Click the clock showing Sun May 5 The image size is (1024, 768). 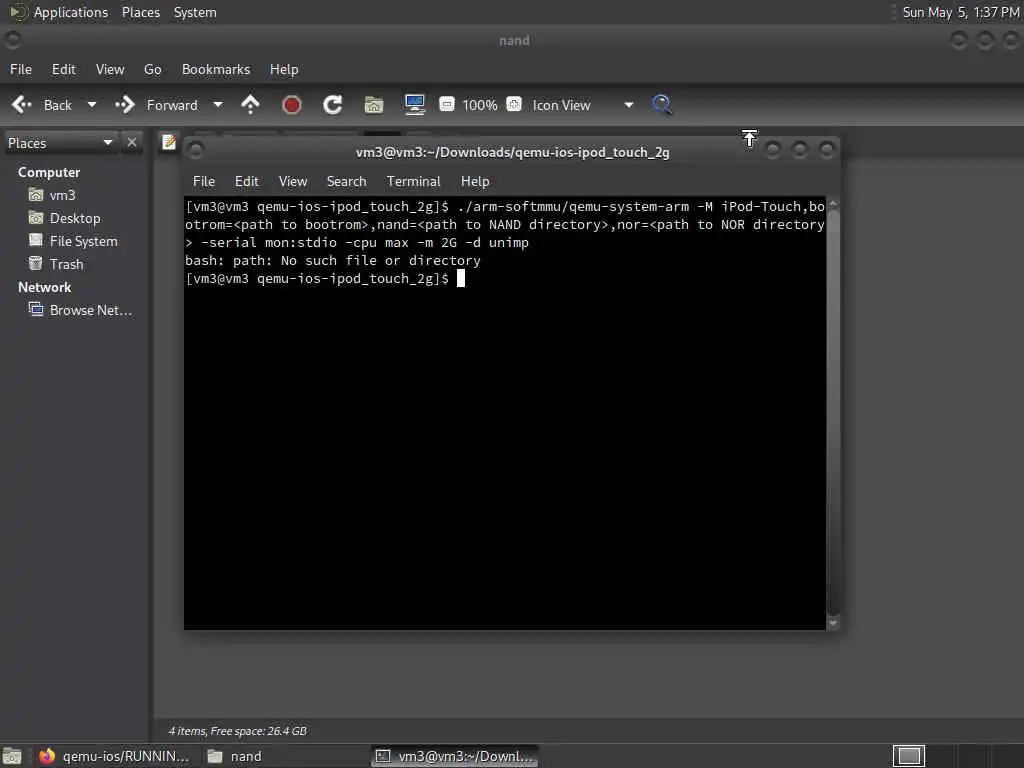(x=961, y=12)
